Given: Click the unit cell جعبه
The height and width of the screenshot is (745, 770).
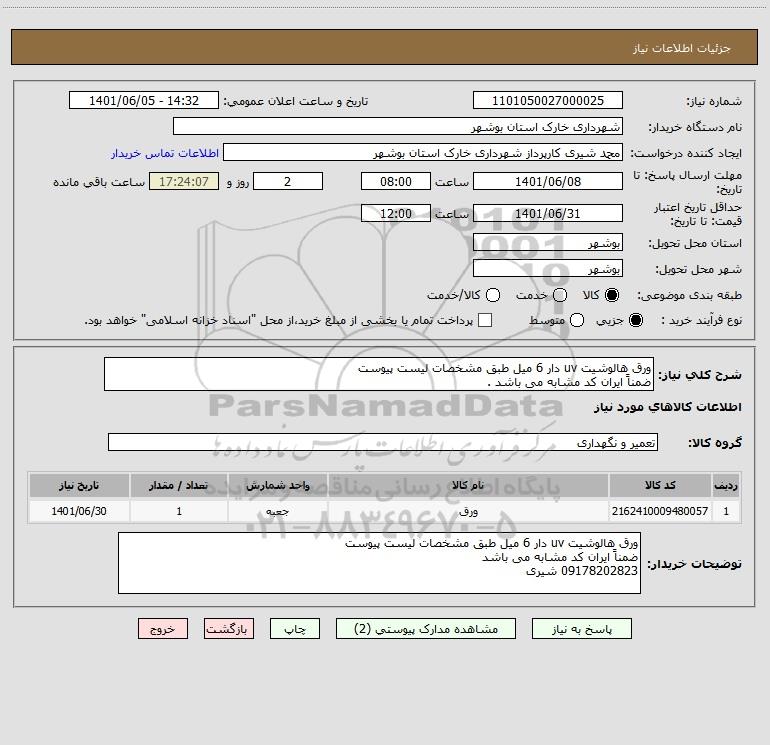Looking at the screenshot, I should (x=277, y=511).
